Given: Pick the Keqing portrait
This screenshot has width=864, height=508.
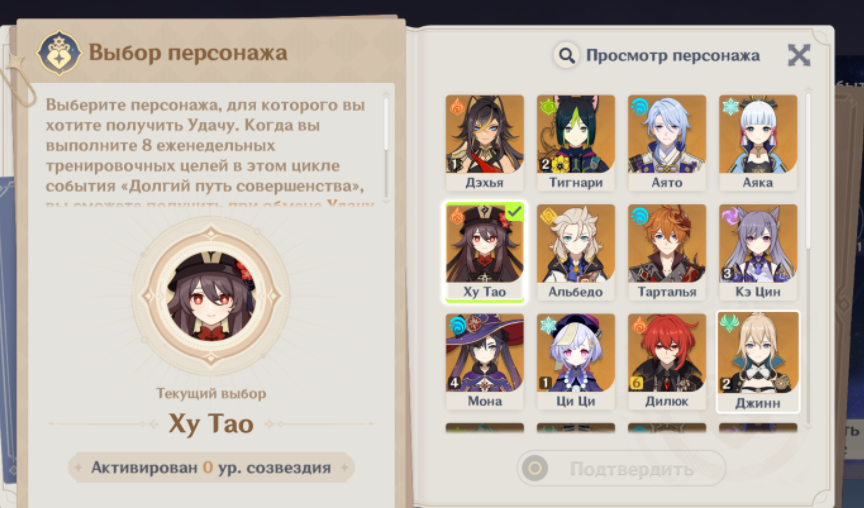Looking at the screenshot, I should point(758,252).
